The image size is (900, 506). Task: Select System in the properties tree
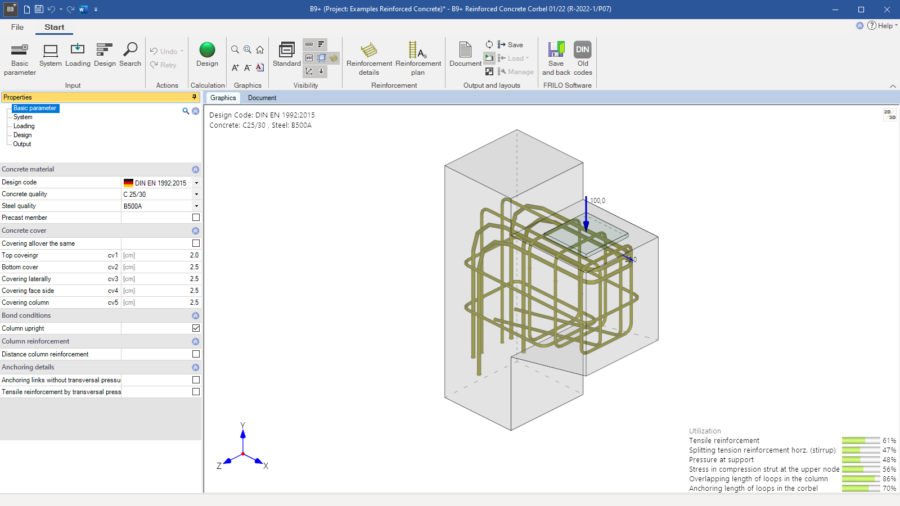(23, 117)
